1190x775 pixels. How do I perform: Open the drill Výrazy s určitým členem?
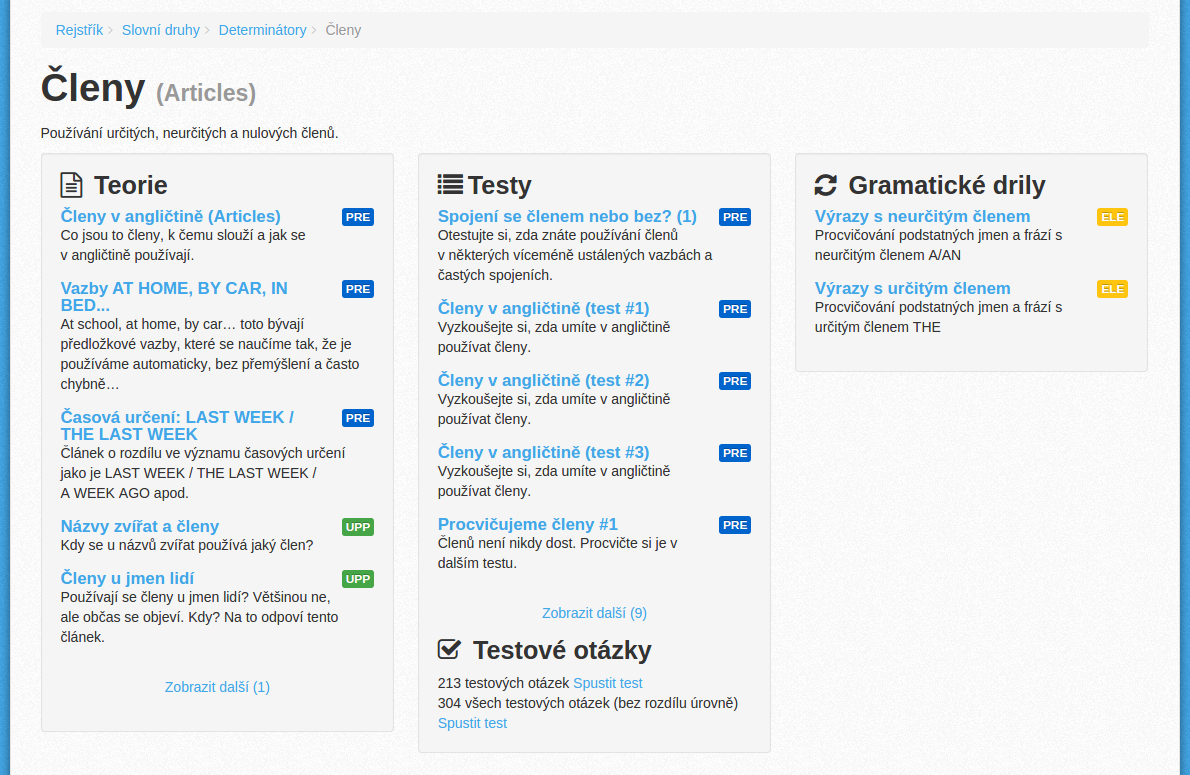click(x=912, y=288)
